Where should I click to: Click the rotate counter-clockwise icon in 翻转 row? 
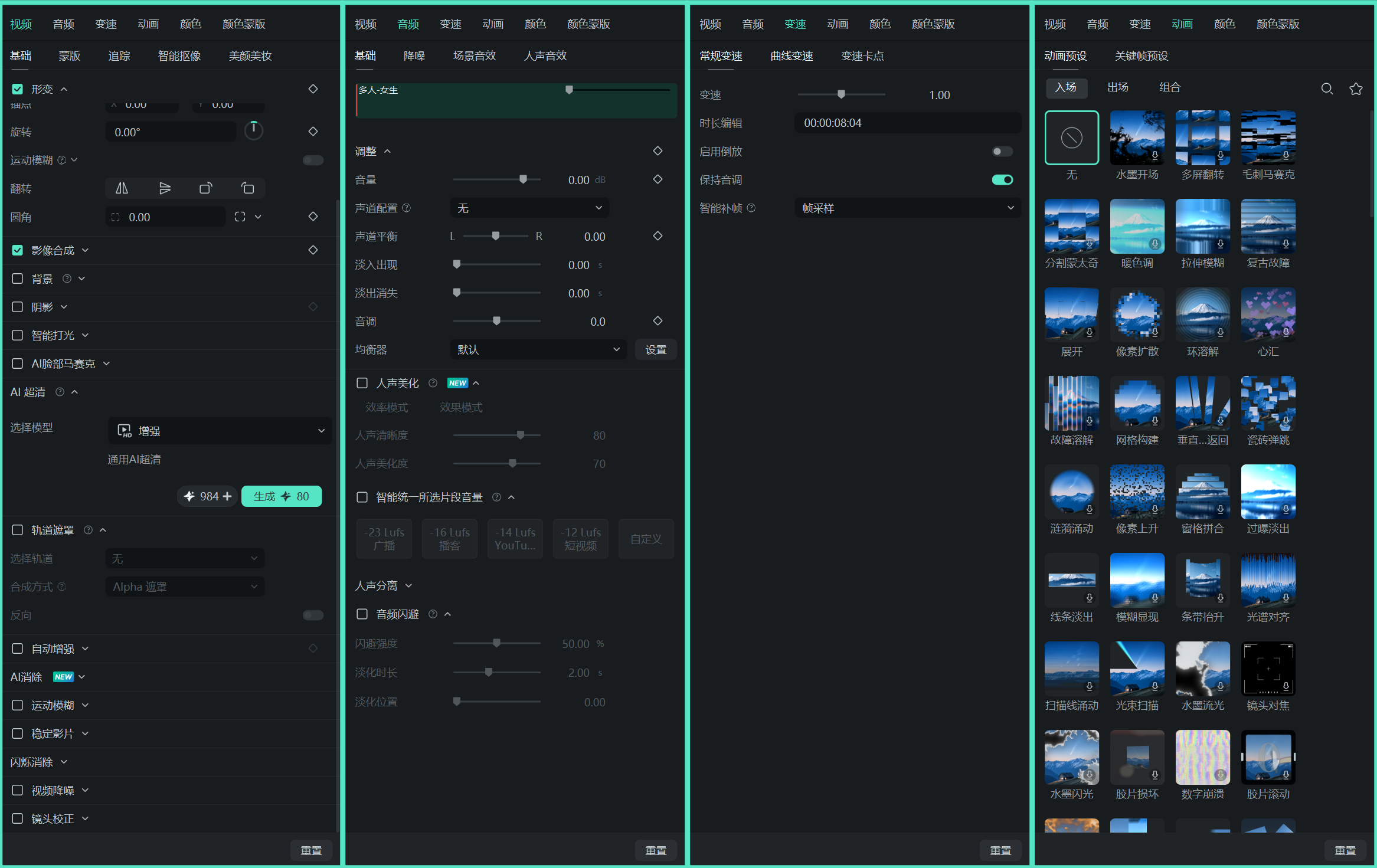[x=248, y=188]
